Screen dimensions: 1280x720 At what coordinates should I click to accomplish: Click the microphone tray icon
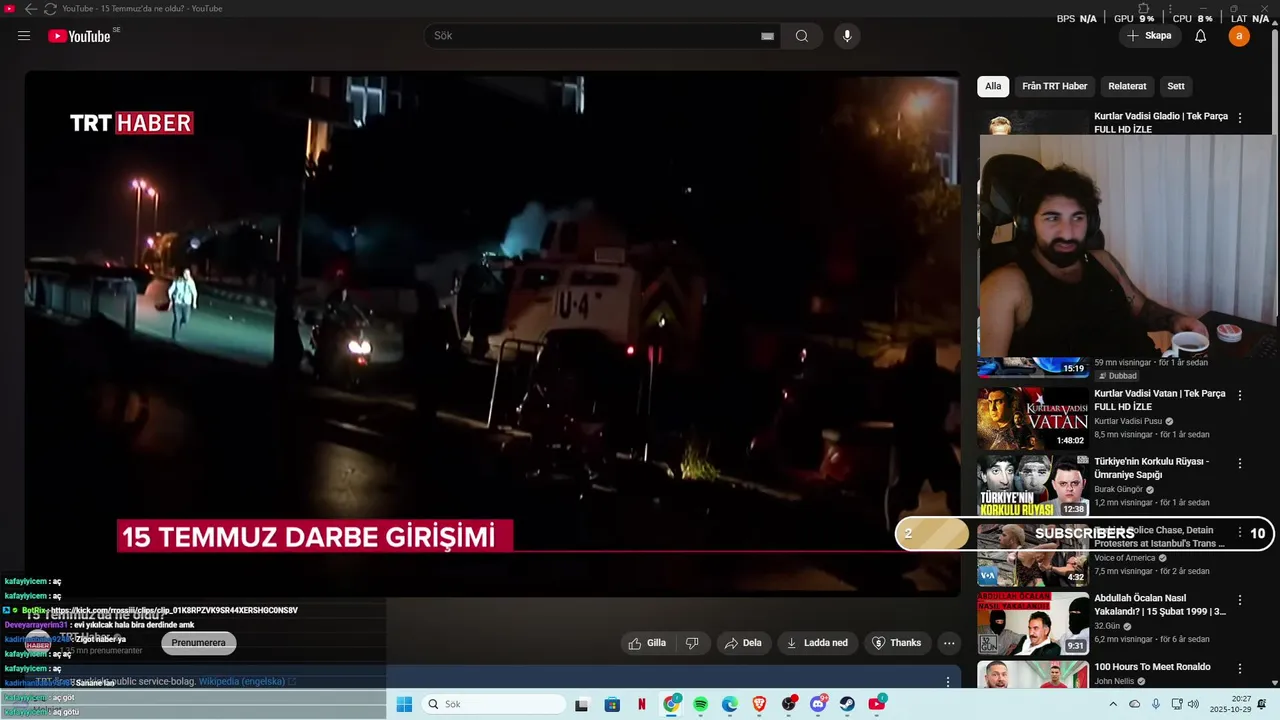[x=1156, y=704]
